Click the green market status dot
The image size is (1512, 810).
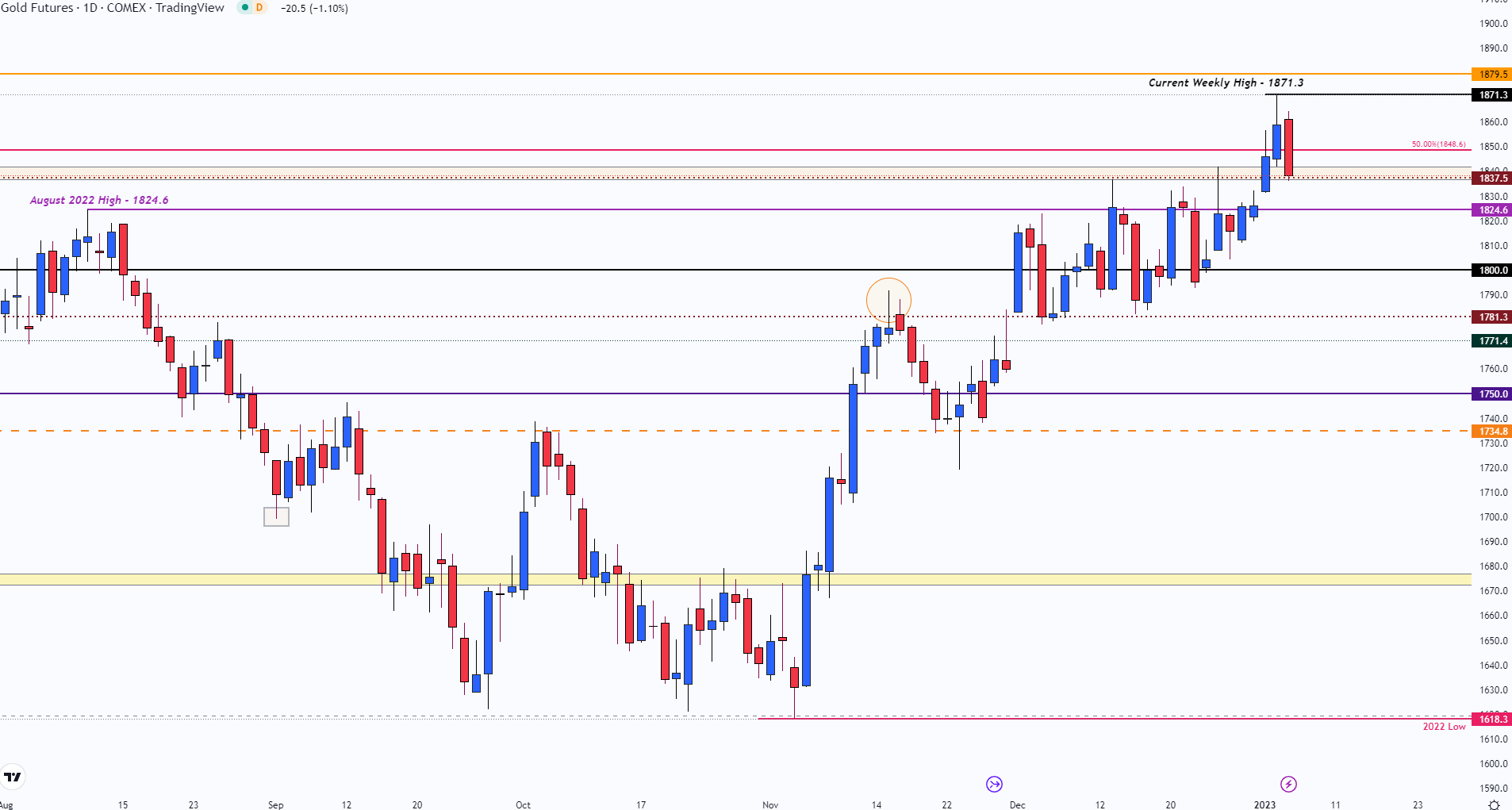(x=245, y=8)
